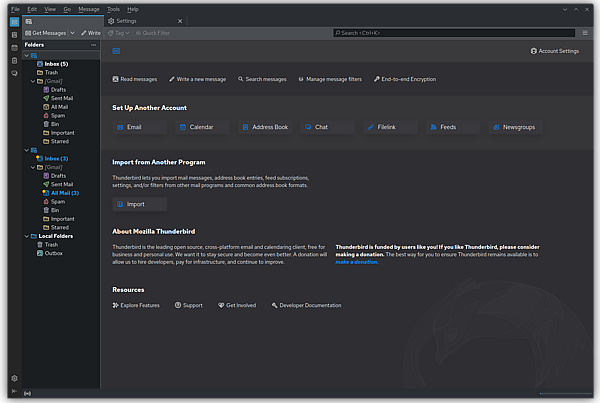Collapse the spaces toolbar with the bottom-left arrow
The height and width of the screenshot is (403, 600).
14,391
